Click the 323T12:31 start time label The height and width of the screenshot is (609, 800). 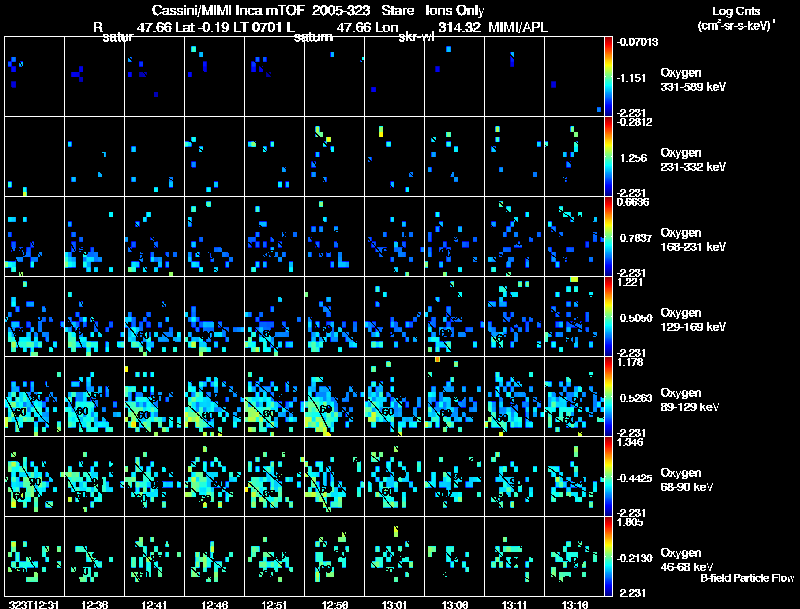pos(34,604)
